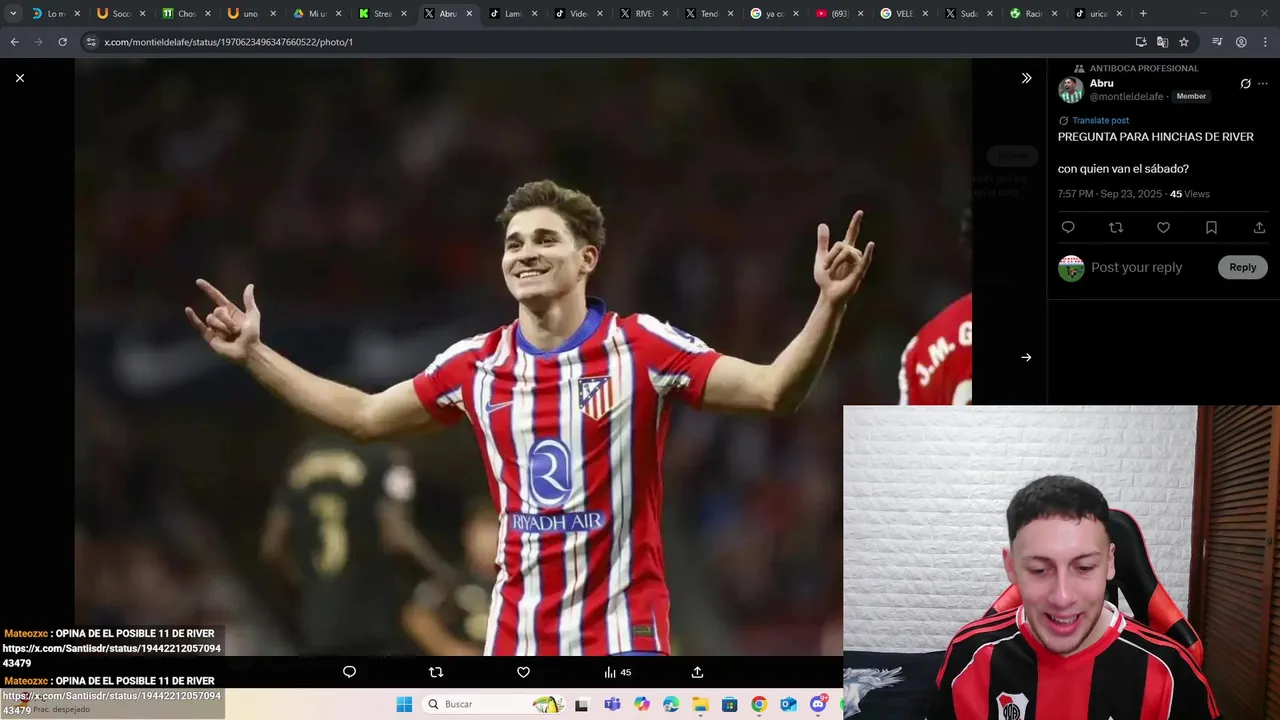This screenshot has width=1280, height=720.
Task: Click the Translate post link
Action: (1100, 120)
